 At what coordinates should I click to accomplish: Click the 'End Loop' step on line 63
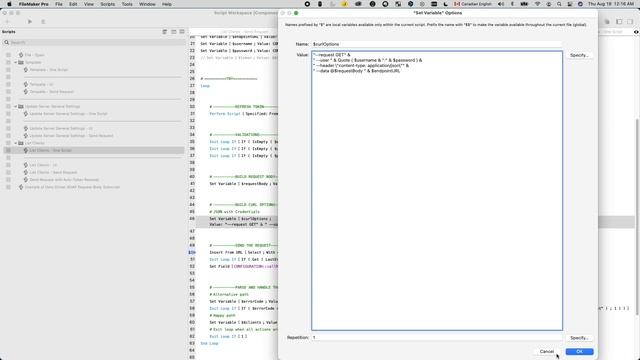tap(209, 344)
